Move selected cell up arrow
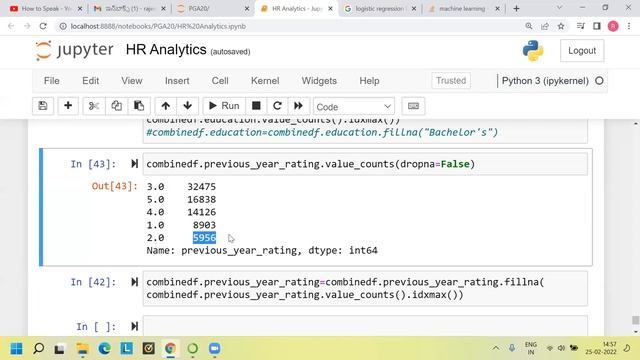 click(x=165, y=106)
